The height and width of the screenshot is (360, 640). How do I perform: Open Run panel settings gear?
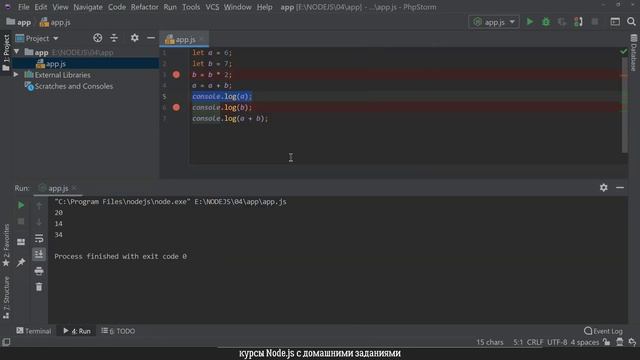tap(603, 187)
